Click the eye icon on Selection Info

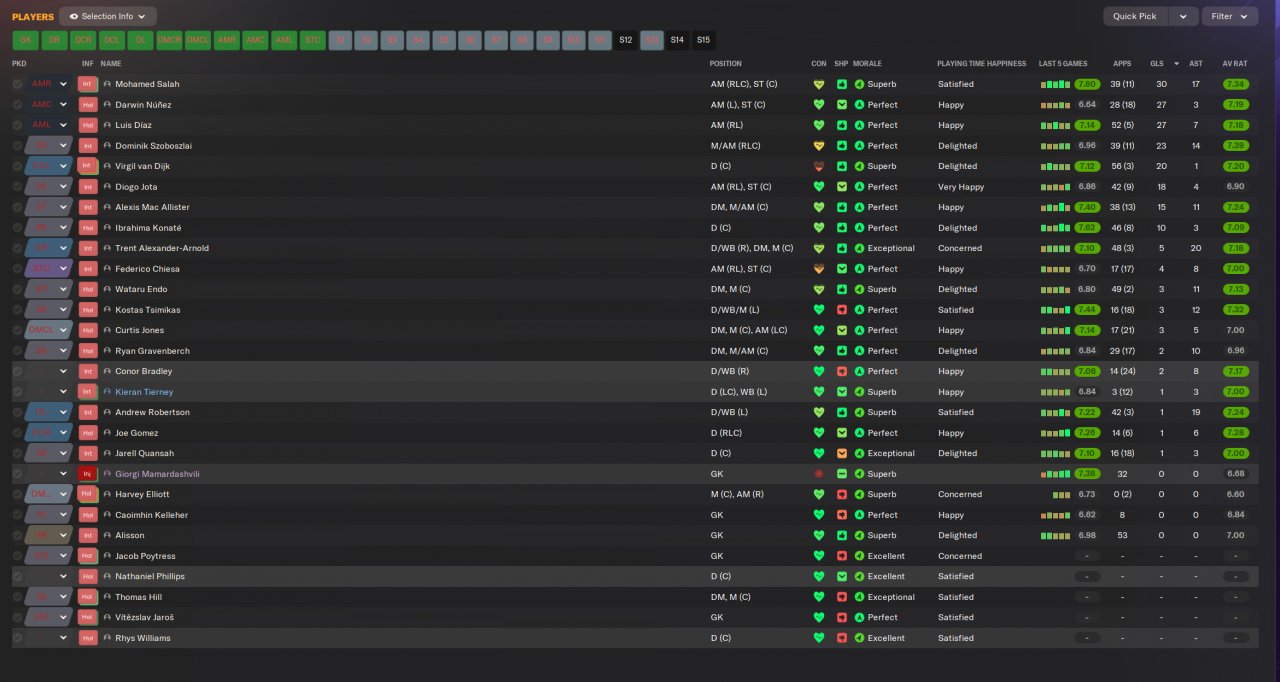point(74,16)
